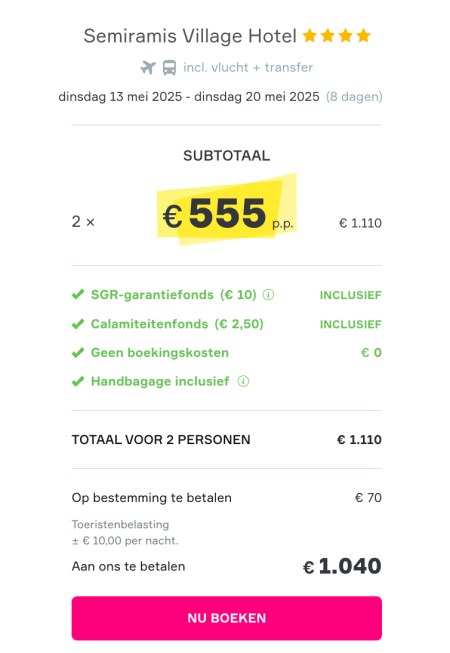Click the bus transfer icon
Viewport: 450px width, 653px height.
point(169,67)
